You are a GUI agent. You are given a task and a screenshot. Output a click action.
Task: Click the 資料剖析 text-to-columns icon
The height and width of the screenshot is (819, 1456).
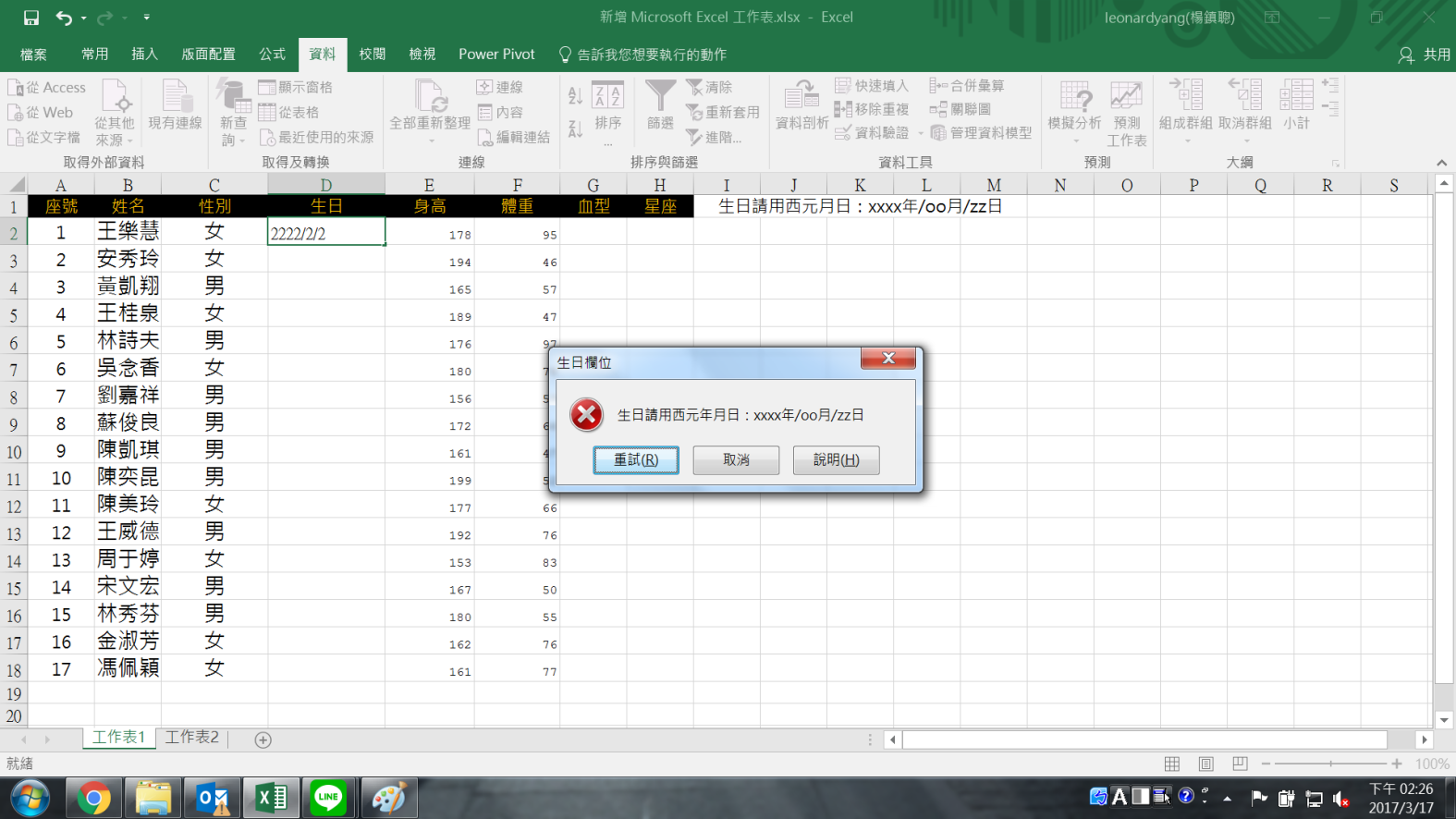(x=801, y=95)
